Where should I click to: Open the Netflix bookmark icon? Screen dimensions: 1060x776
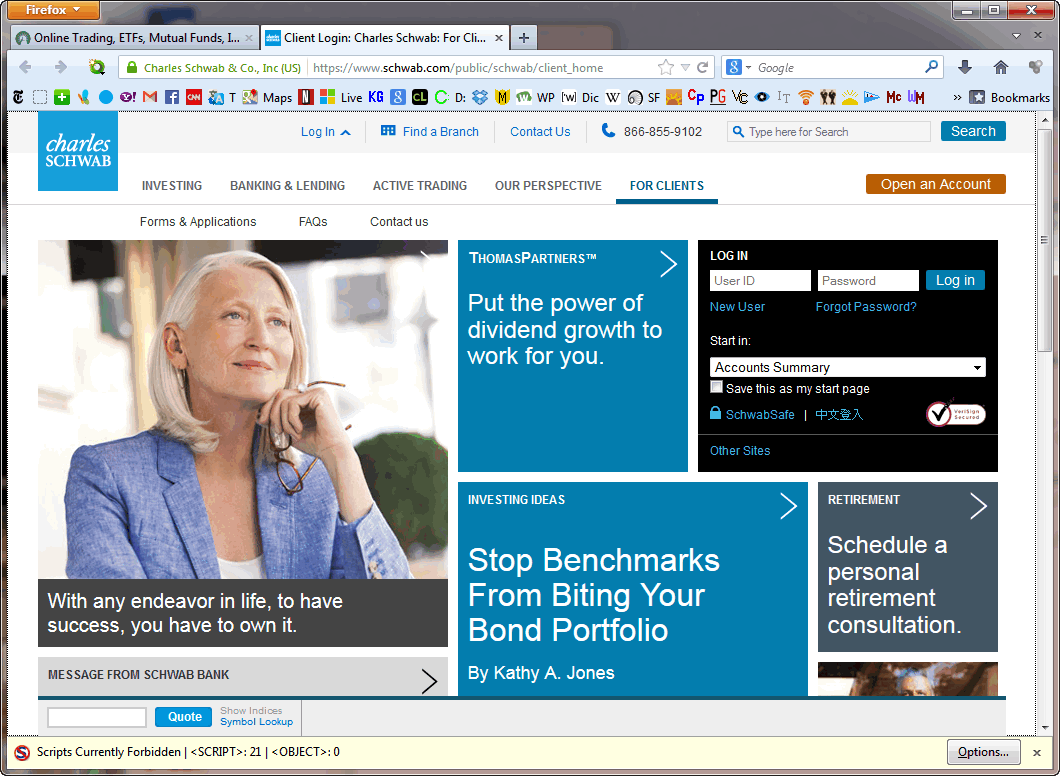306,97
